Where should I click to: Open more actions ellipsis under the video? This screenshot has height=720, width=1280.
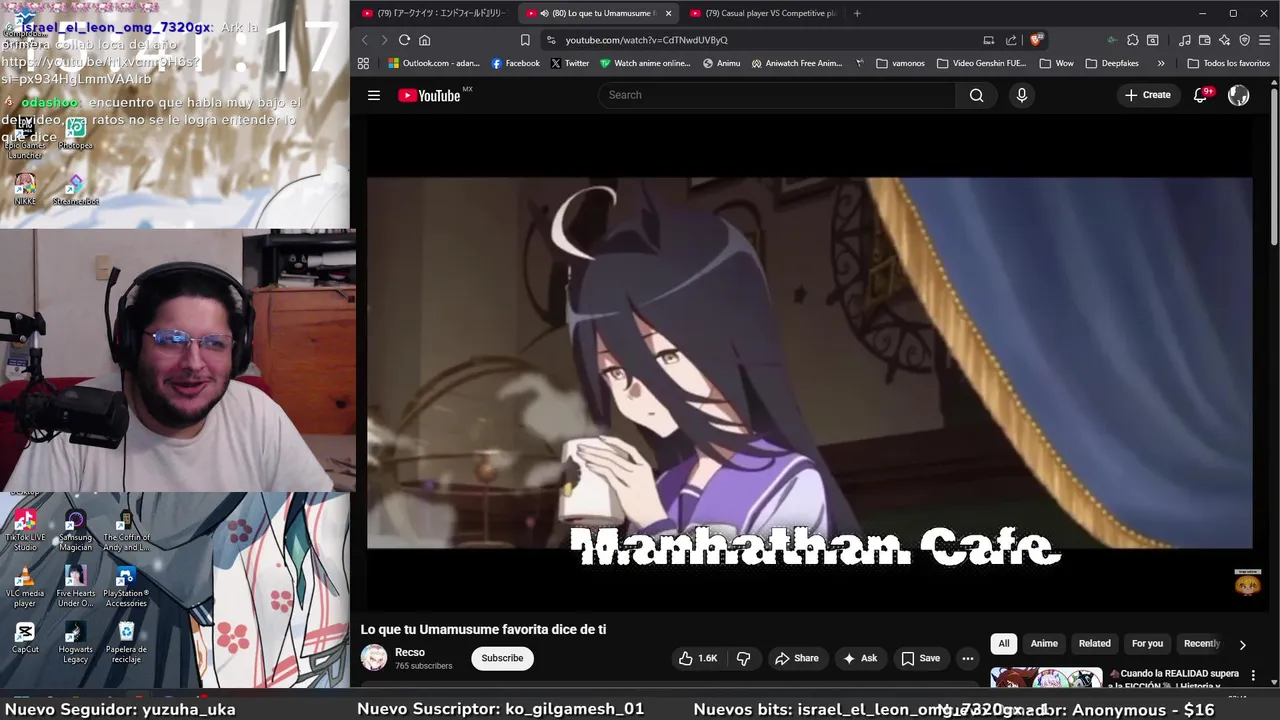pyautogui.click(x=967, y=658)
